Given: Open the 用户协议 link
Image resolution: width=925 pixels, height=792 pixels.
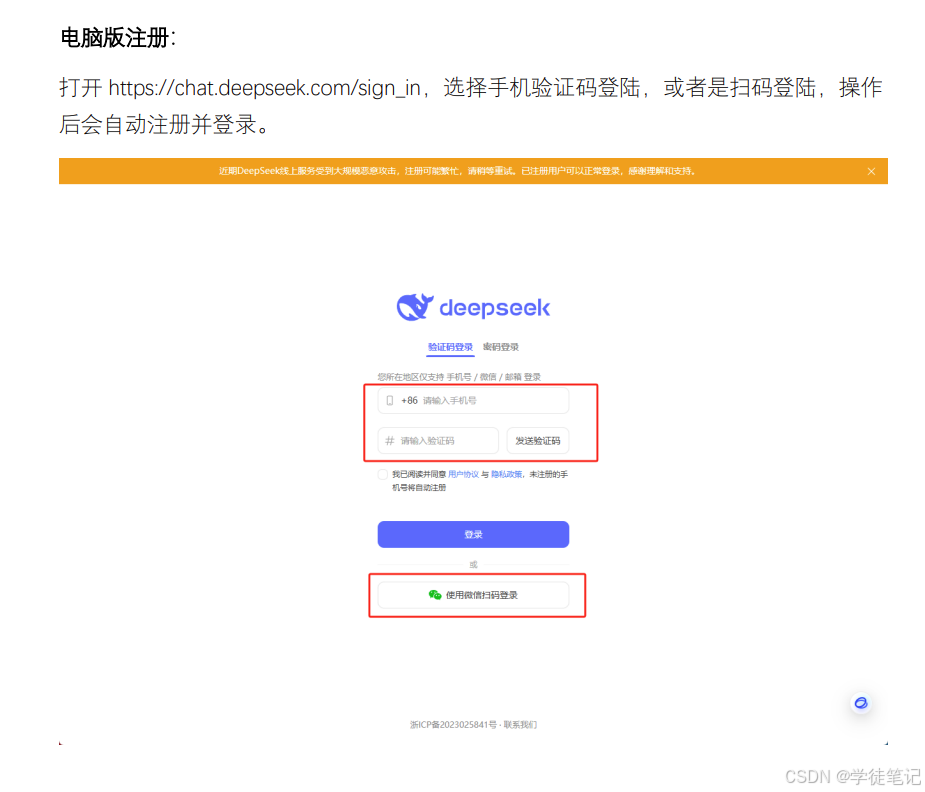Looking at the screenshot, I should pos(464,474).
